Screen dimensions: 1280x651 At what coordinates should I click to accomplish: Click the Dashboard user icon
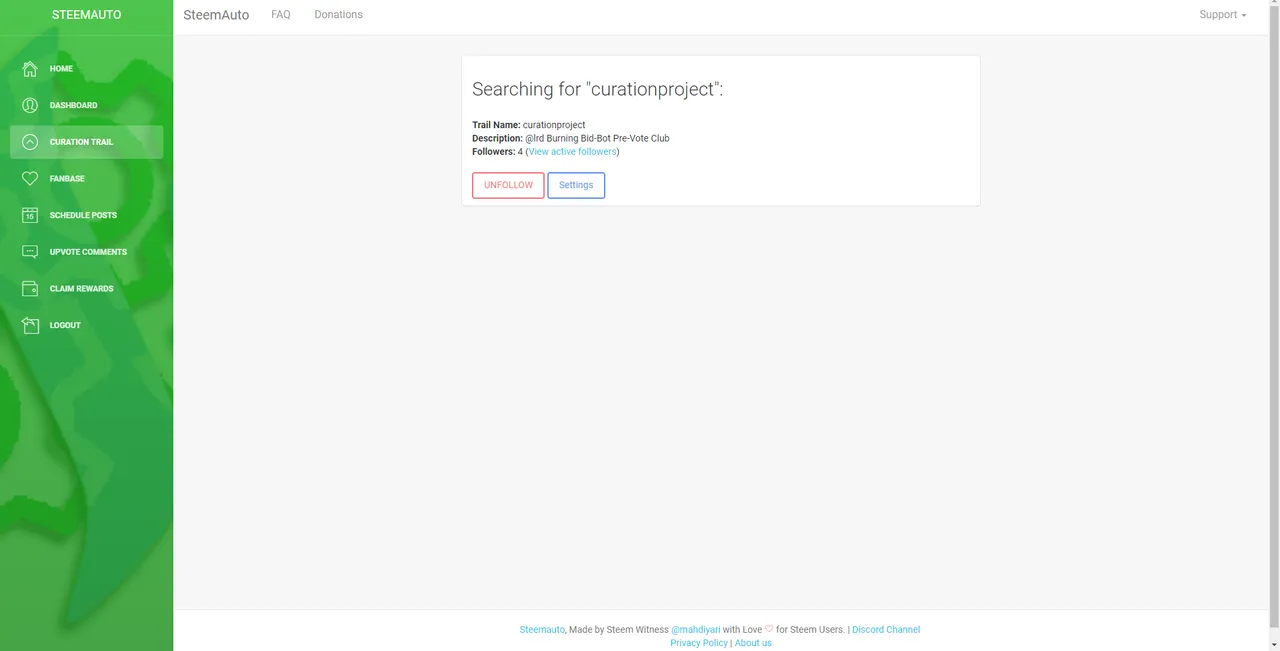coord(30,105)
